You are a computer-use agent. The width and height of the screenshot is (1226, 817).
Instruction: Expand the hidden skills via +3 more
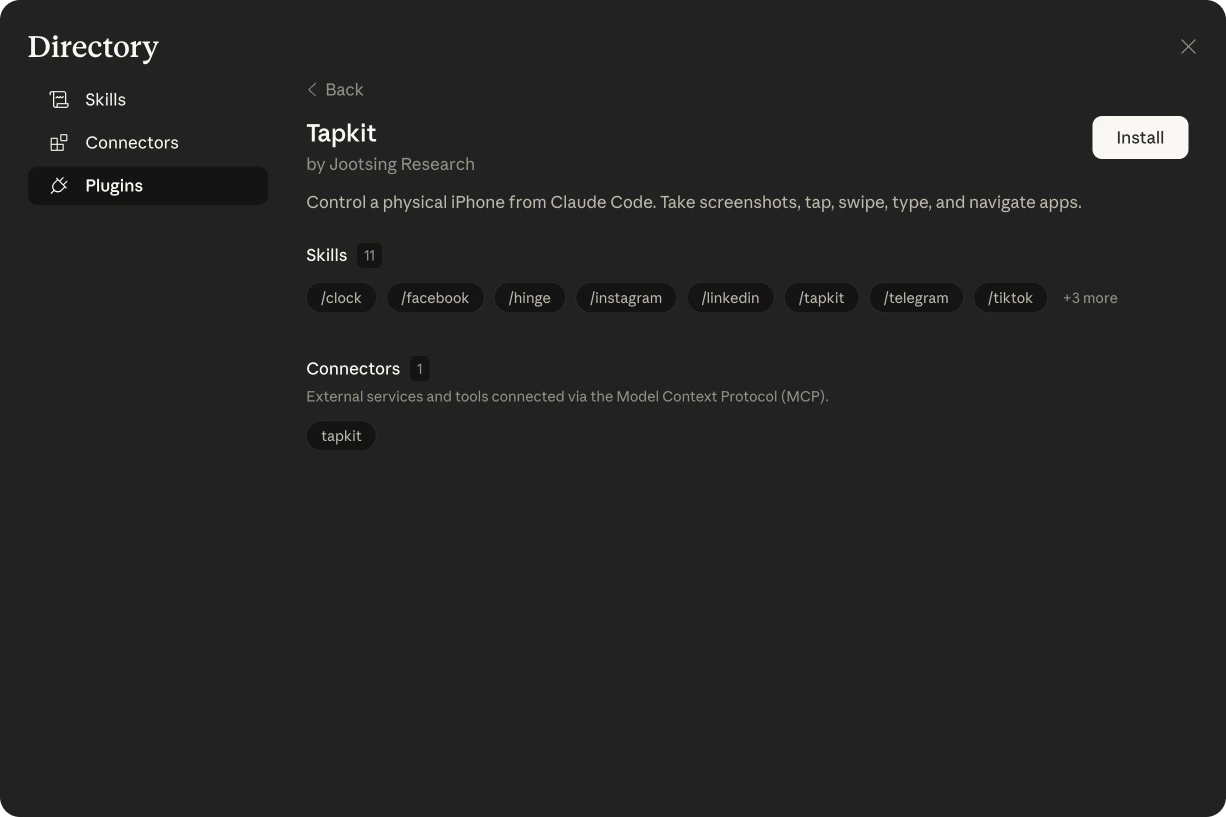(1090, 297)
